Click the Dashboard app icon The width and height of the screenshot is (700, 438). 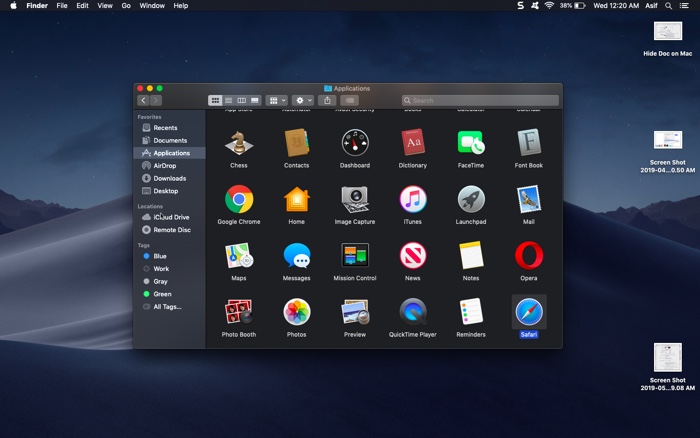(355, 143)
